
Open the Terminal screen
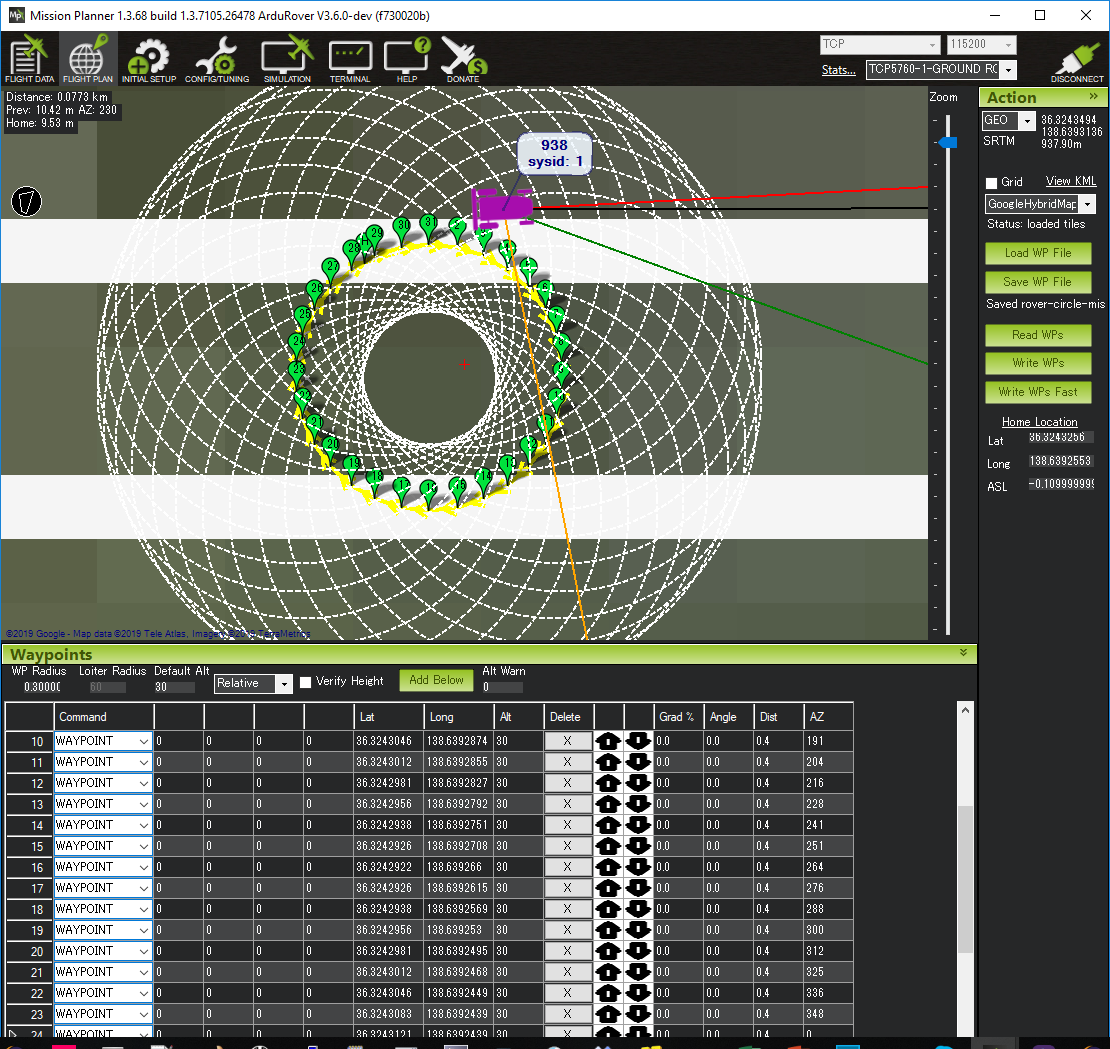click(x=350, y=59)
